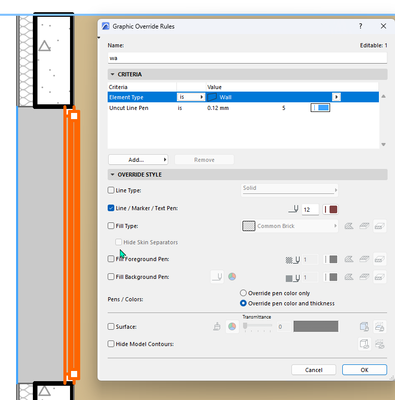Enable the Hide Model Contours checkbox
The height and width of the screenshot is (400, 395).
pyautogui.click(x=111, y=344)
